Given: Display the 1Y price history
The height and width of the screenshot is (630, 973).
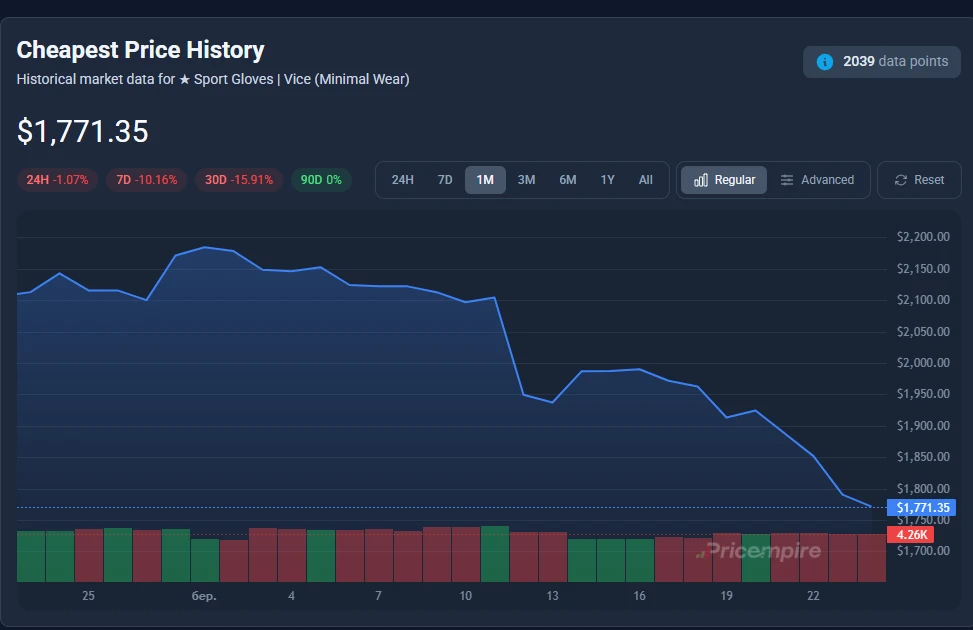Looking at the screenshot, I should (x=607, y=180).
